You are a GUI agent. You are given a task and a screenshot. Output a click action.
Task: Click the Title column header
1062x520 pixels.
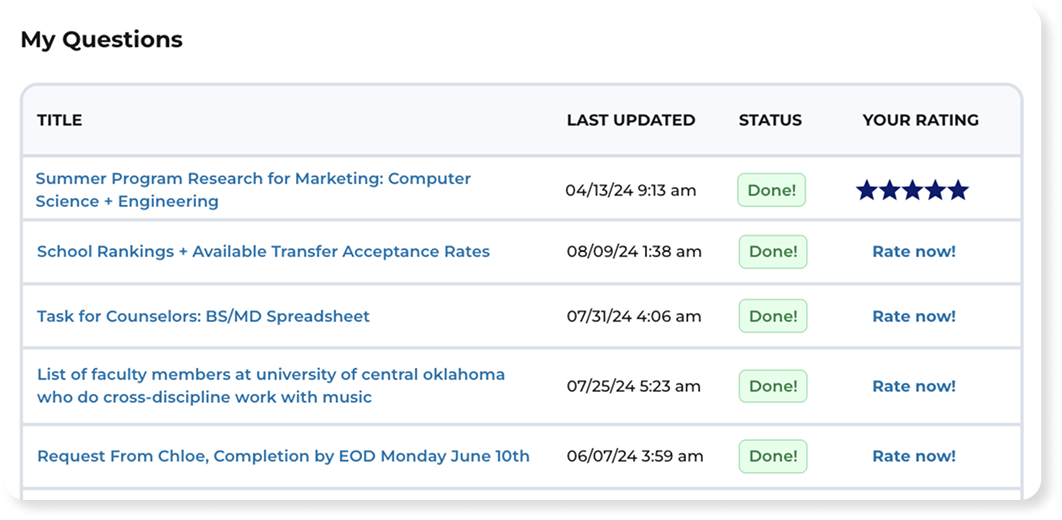pyautogui.click(x=60, y=121)
